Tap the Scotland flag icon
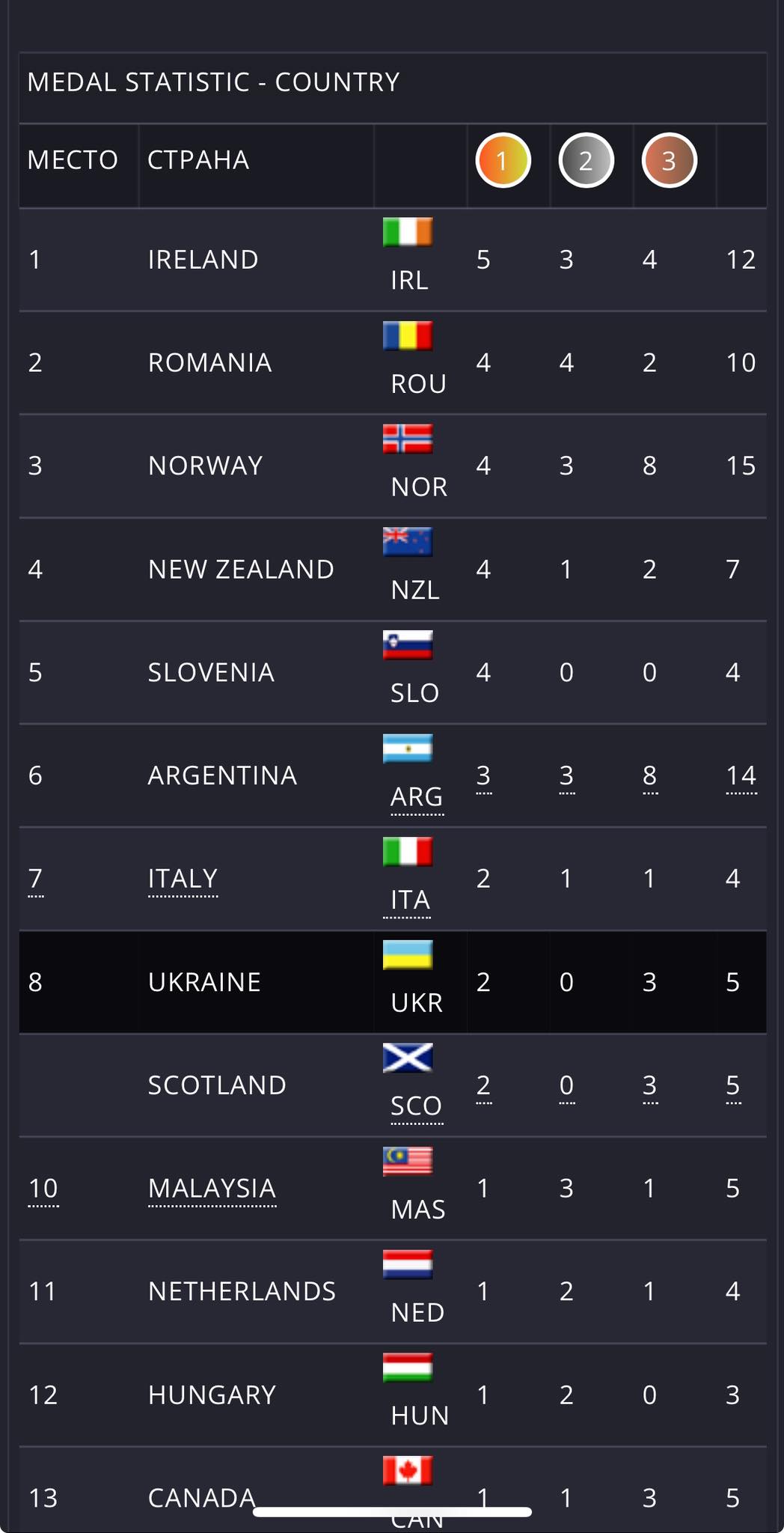Screen dimensions: 784x1533 tap(408, 1058)
